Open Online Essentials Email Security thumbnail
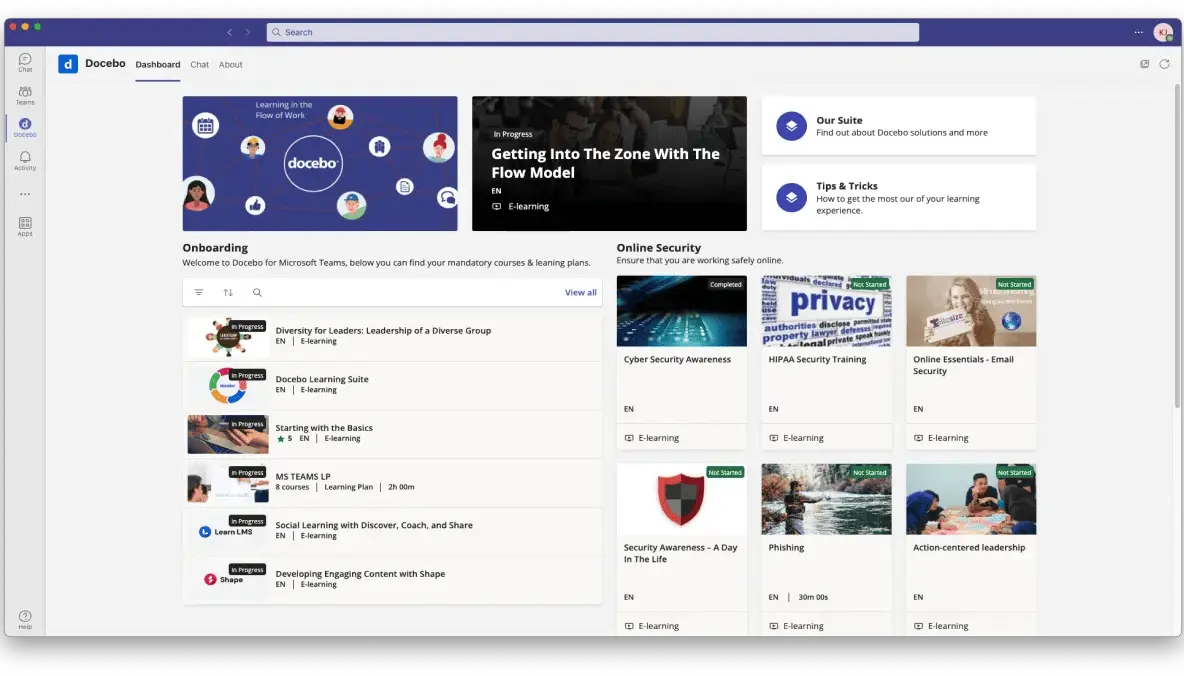This screenshot has height=676, width=1184. [x=971, y=311]
